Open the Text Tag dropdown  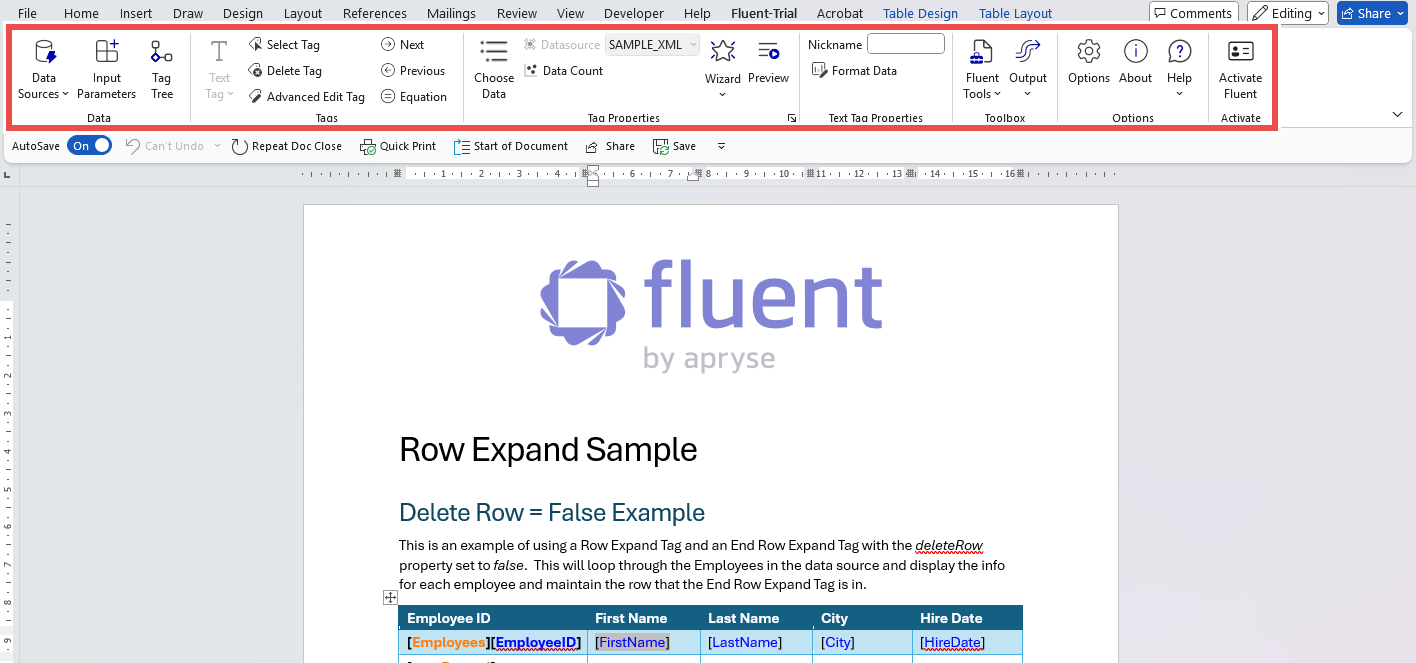pos(219,69)
